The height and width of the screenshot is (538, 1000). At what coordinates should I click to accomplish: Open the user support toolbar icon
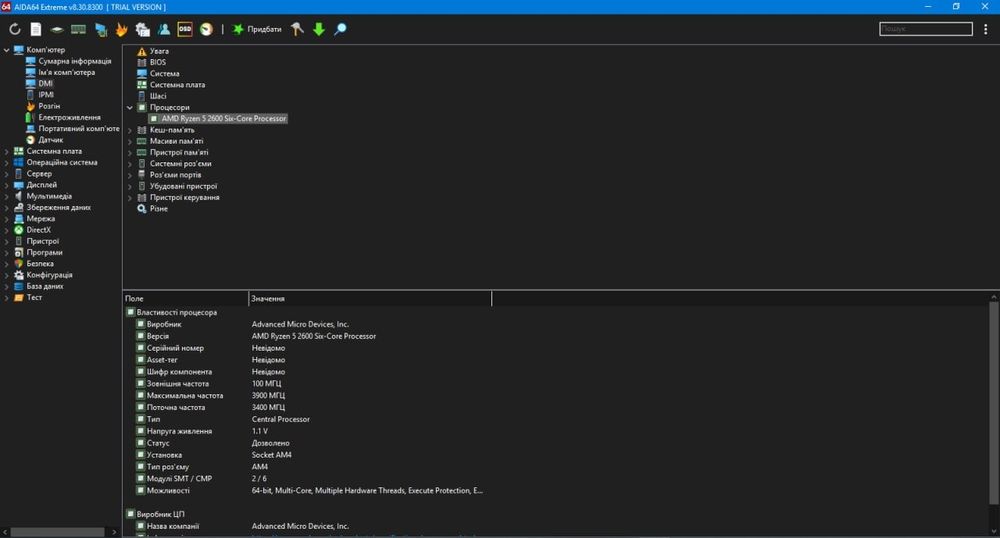pyautogui.click(x=164, y=29)
